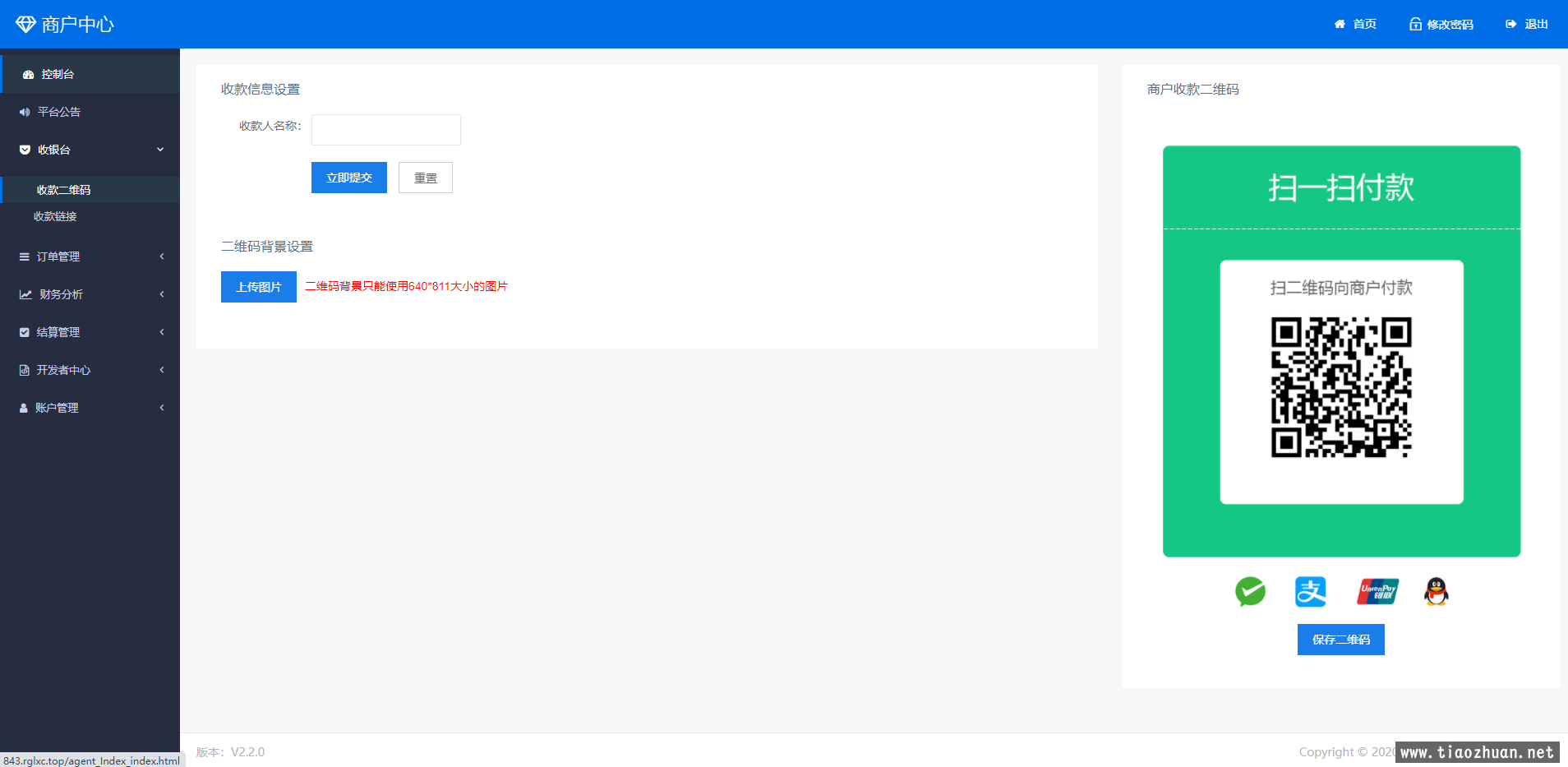Expand 订单管理 with its arrow
This screenshot has height=767, width=1568.
coord(162,256)
